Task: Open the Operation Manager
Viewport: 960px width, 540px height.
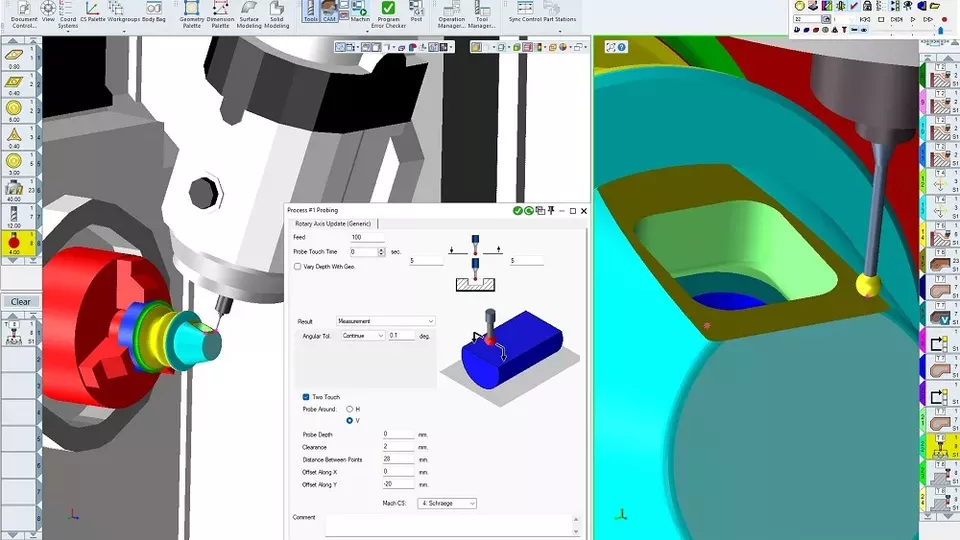Action: coord(451,15)
